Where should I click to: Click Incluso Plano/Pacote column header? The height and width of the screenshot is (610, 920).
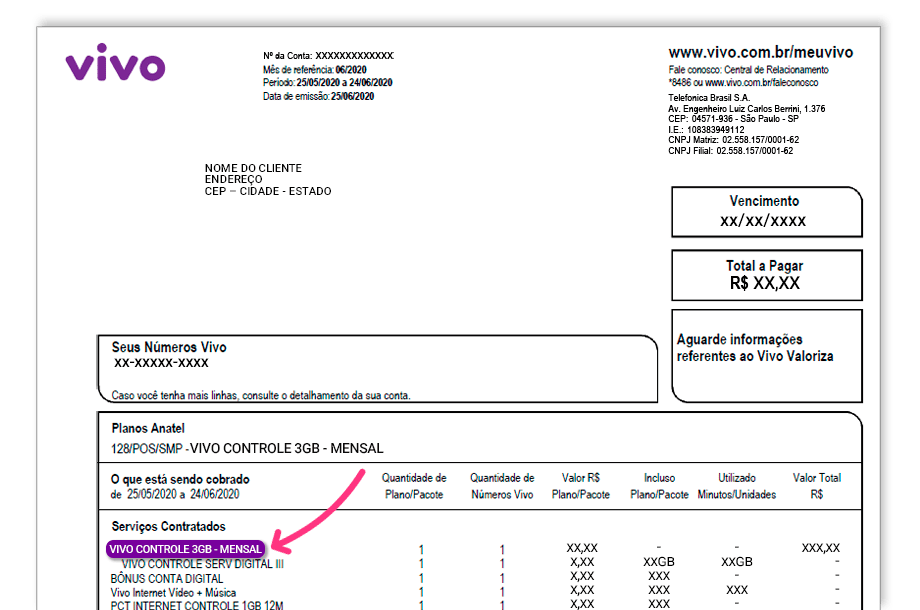659,486
